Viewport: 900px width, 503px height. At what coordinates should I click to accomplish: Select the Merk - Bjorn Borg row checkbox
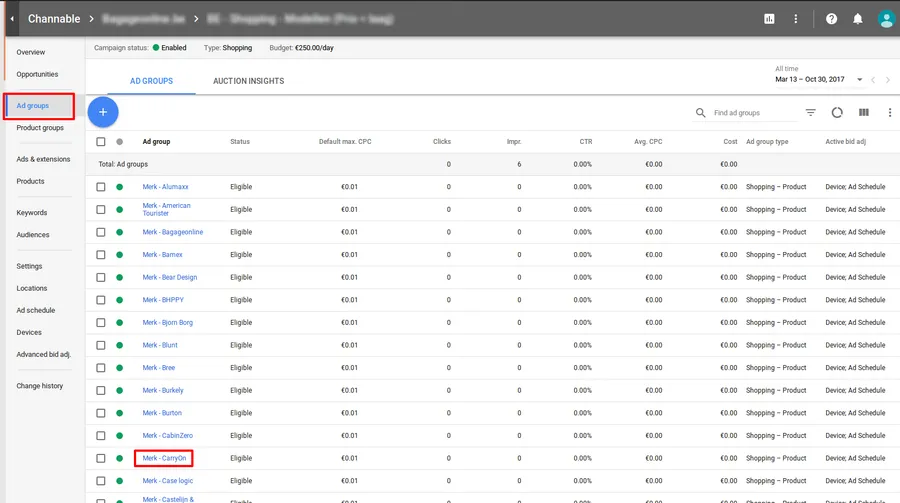pyautogui.click(x=101, y=322)
